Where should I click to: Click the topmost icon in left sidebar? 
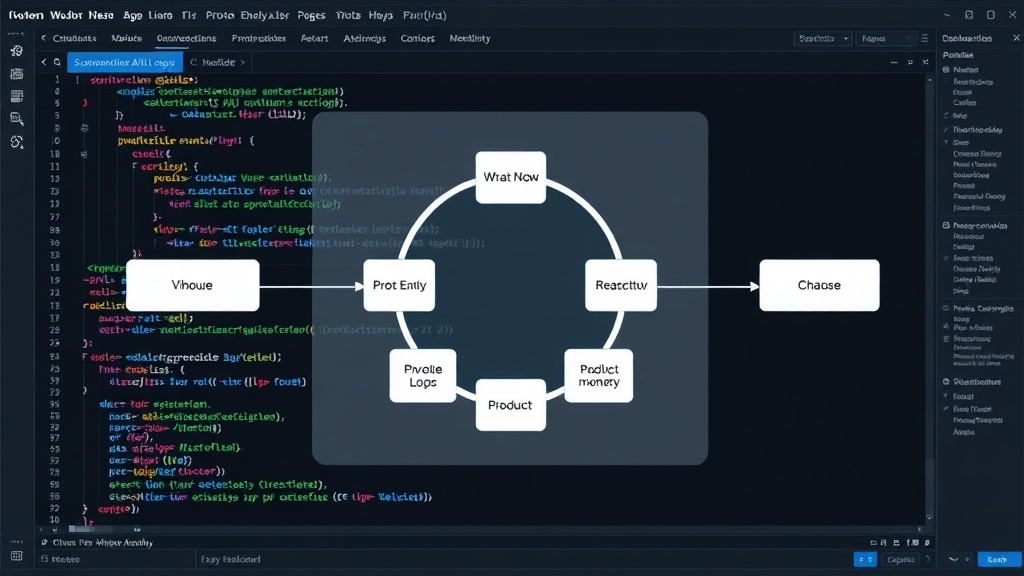17,51
